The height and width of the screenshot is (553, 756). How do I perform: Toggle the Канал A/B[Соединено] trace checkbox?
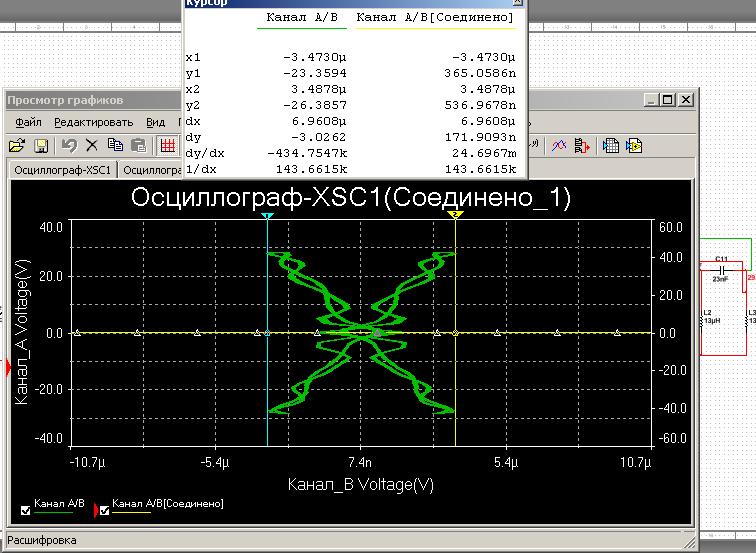pyautogui.click(x=105, y=510)
